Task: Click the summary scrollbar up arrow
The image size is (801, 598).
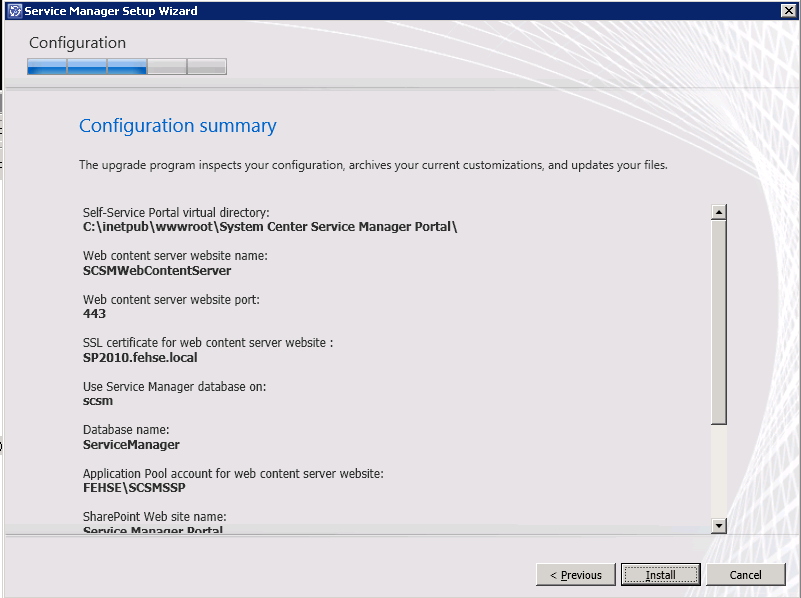Action: click(x=719, y=212)
